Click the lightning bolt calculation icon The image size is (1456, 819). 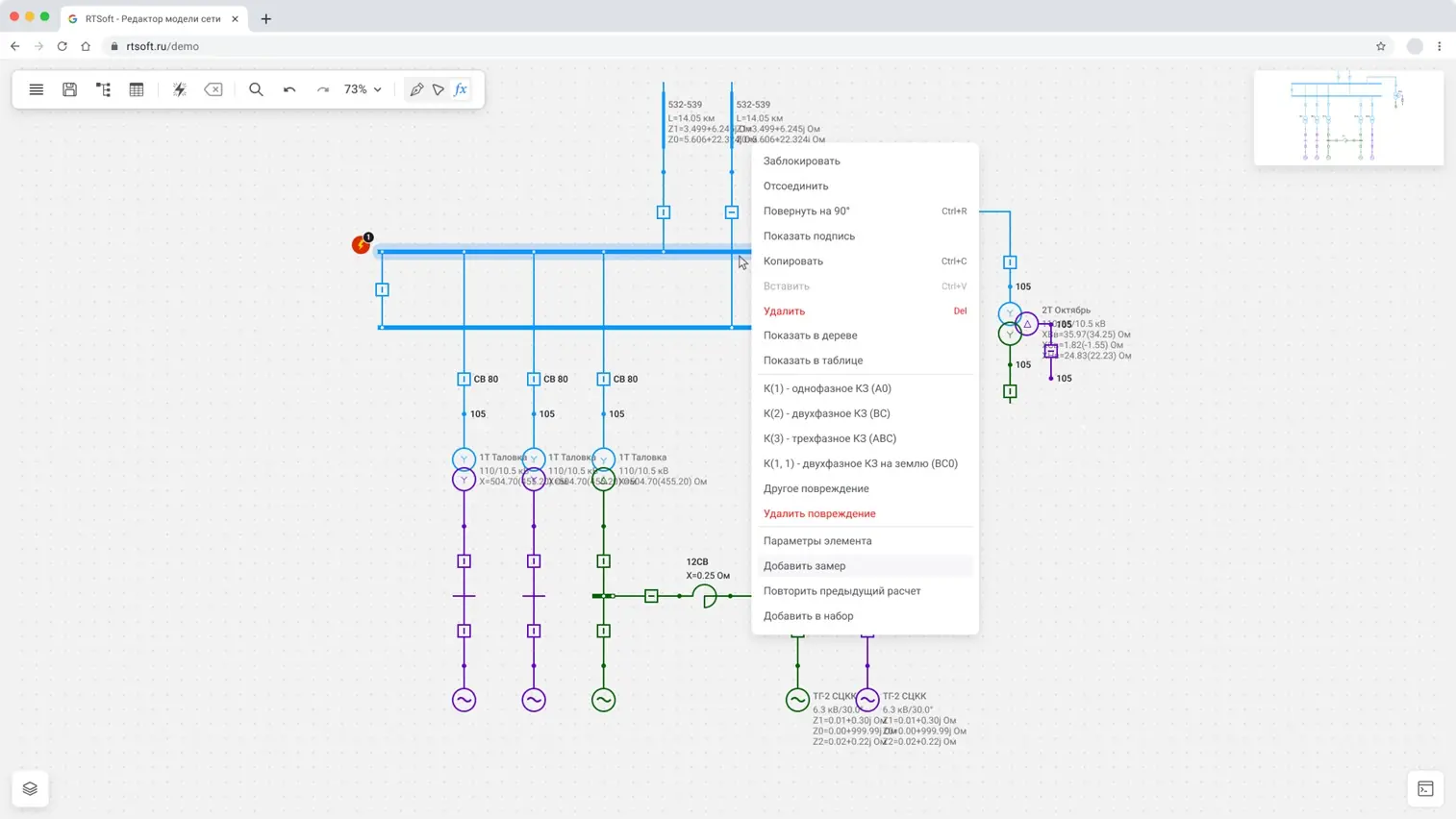click(179, 89)
